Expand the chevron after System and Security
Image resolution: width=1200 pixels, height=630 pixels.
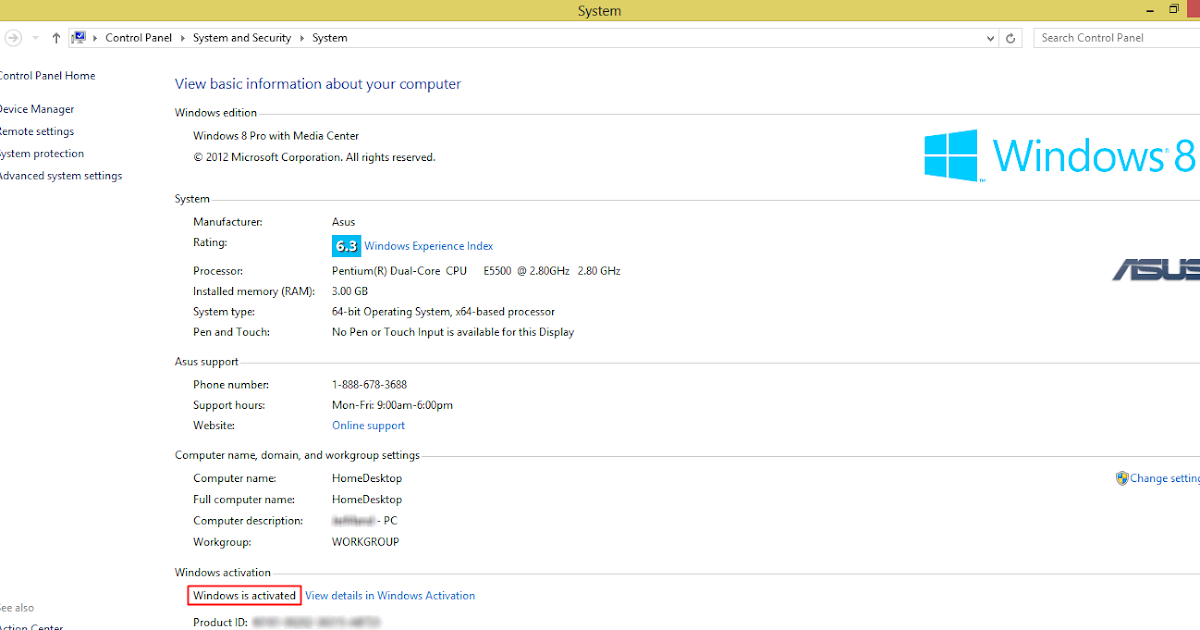pos(300,37)
